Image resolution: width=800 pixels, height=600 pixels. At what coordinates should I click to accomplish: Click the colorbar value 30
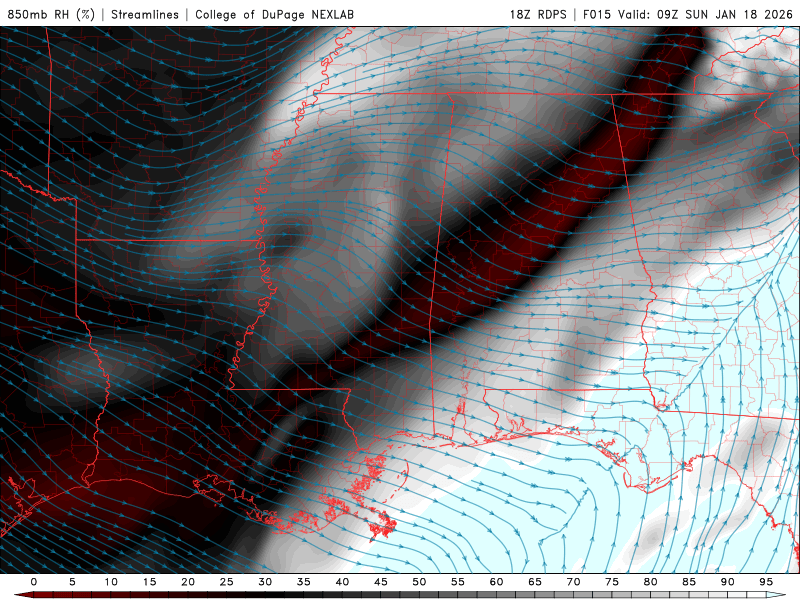pyautogui.click(x=265, y=582)
